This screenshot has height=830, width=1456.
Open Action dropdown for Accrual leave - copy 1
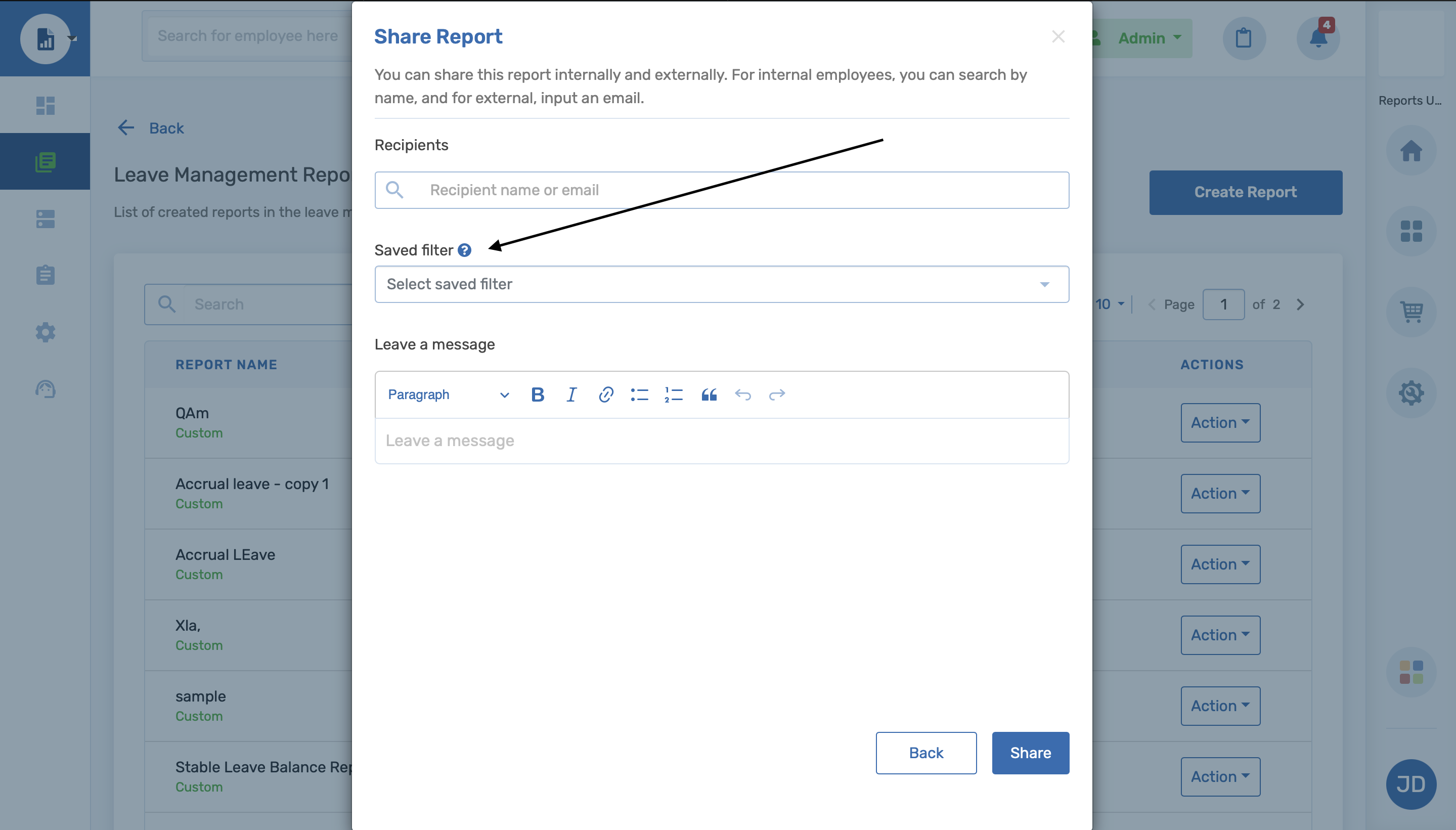pyautogui.click(x=1220, y=493)
